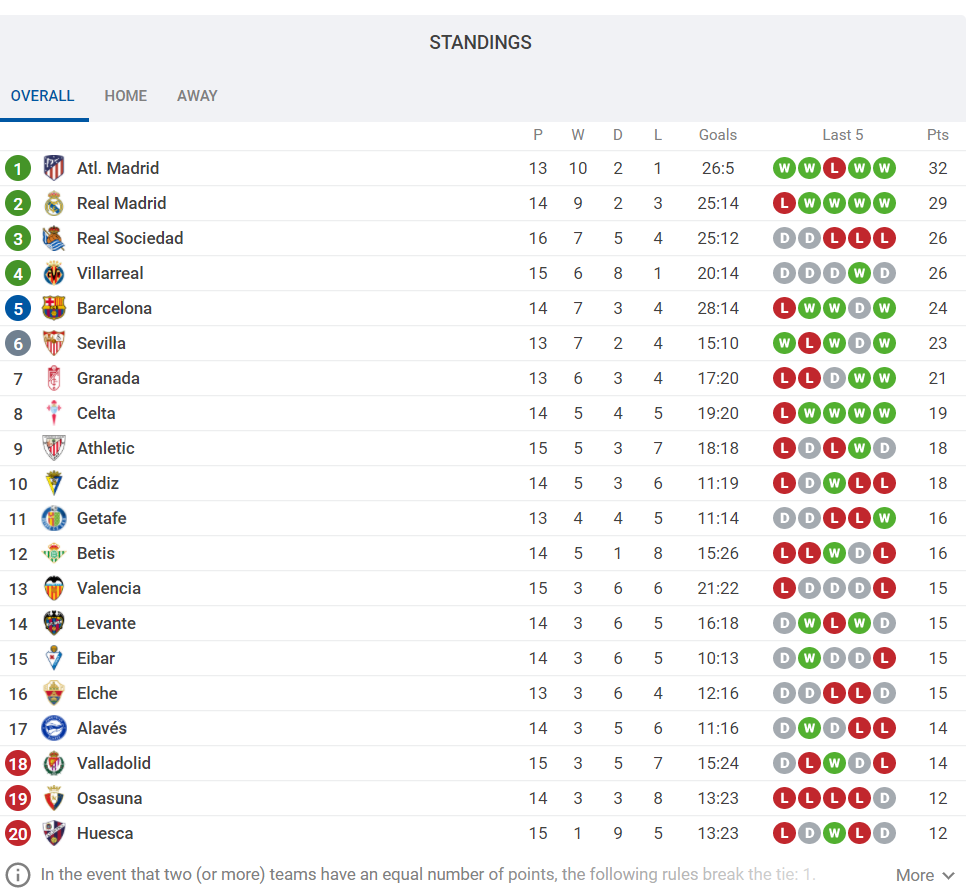Open the Real Sociedad team link
Screen dimensions: 974x888
tap(130, 238)
